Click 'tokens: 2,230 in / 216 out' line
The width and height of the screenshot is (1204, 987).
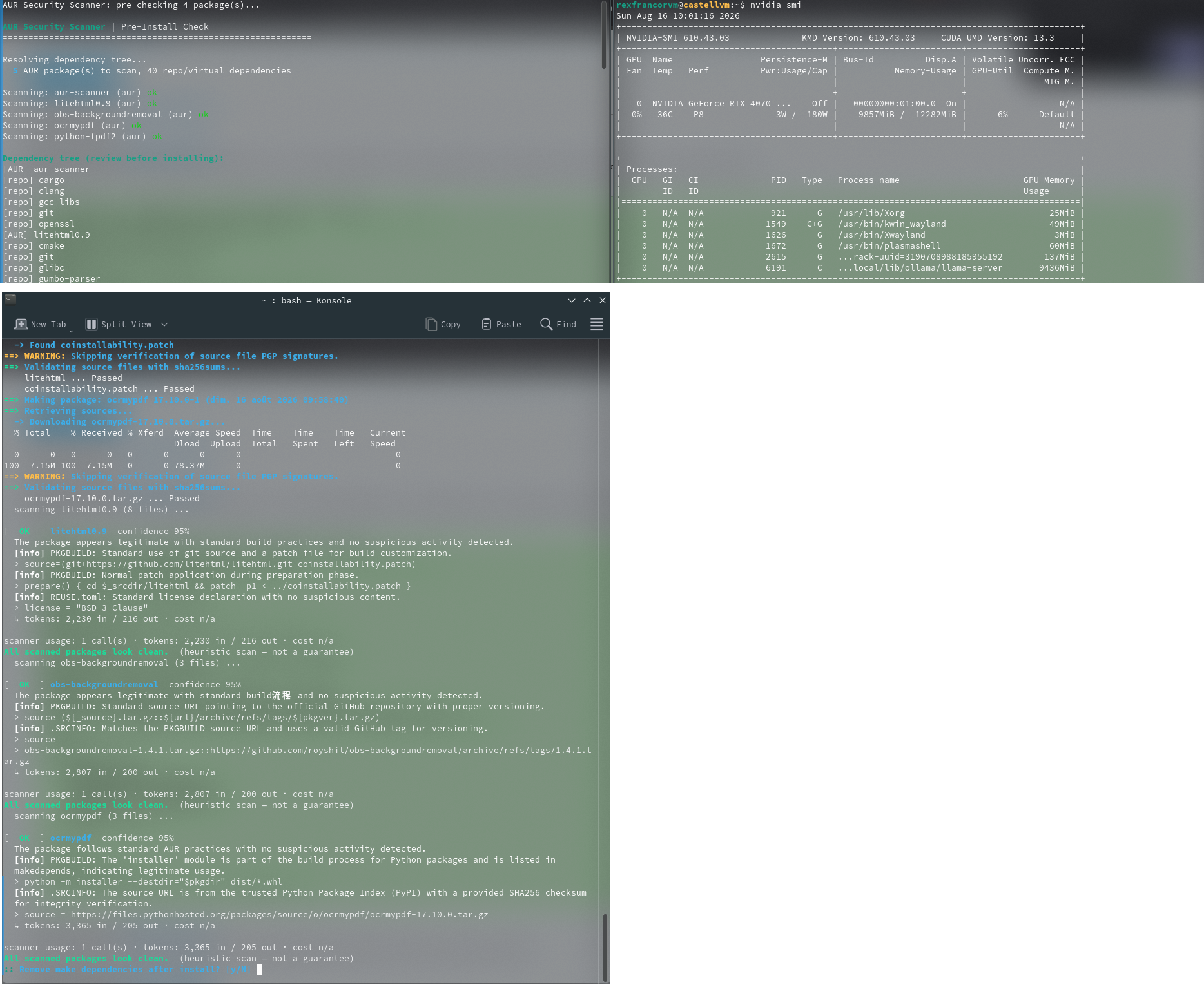(x=115, y=618)
